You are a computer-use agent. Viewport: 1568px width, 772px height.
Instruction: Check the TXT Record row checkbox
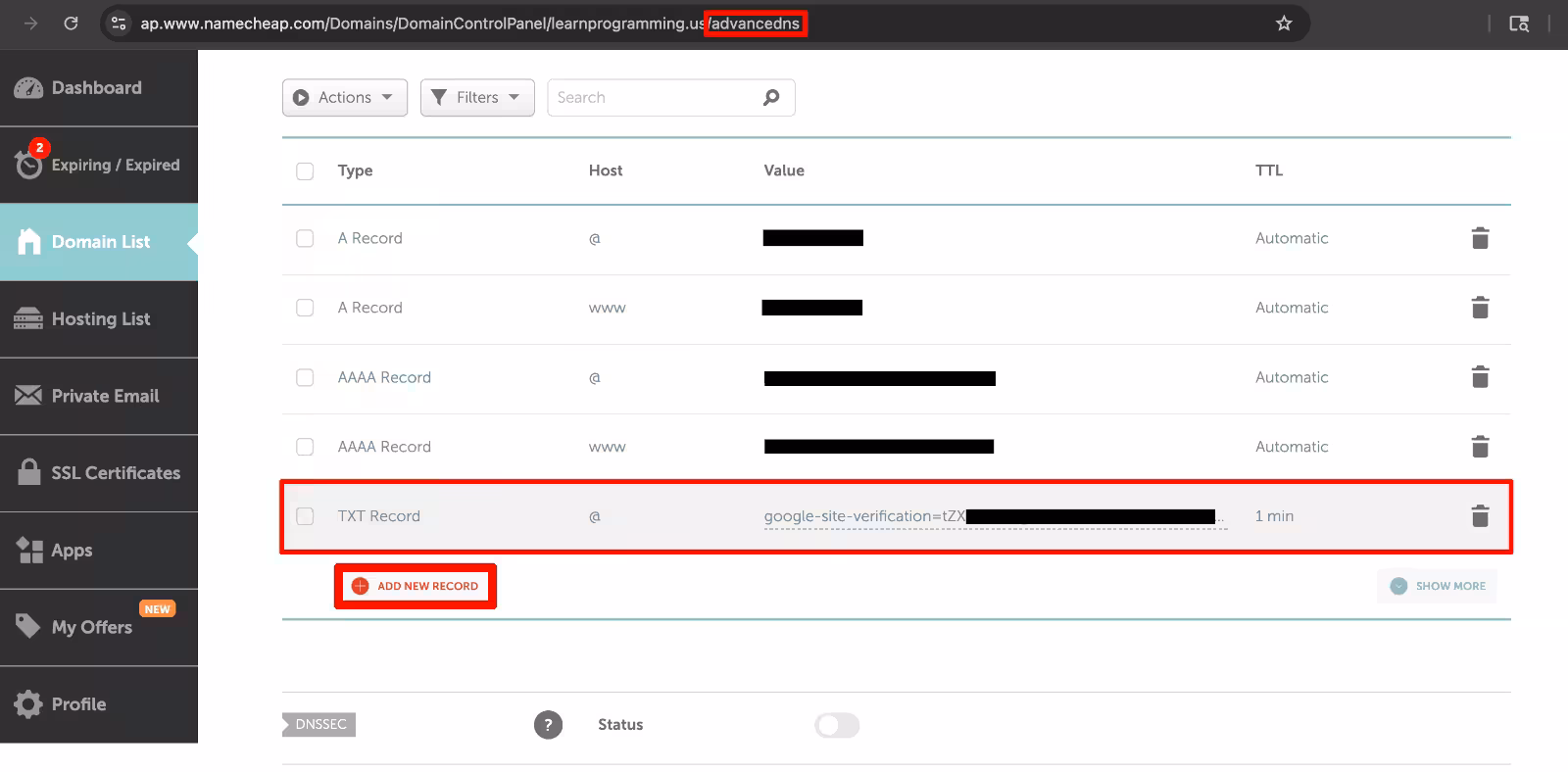click(305, 516)
